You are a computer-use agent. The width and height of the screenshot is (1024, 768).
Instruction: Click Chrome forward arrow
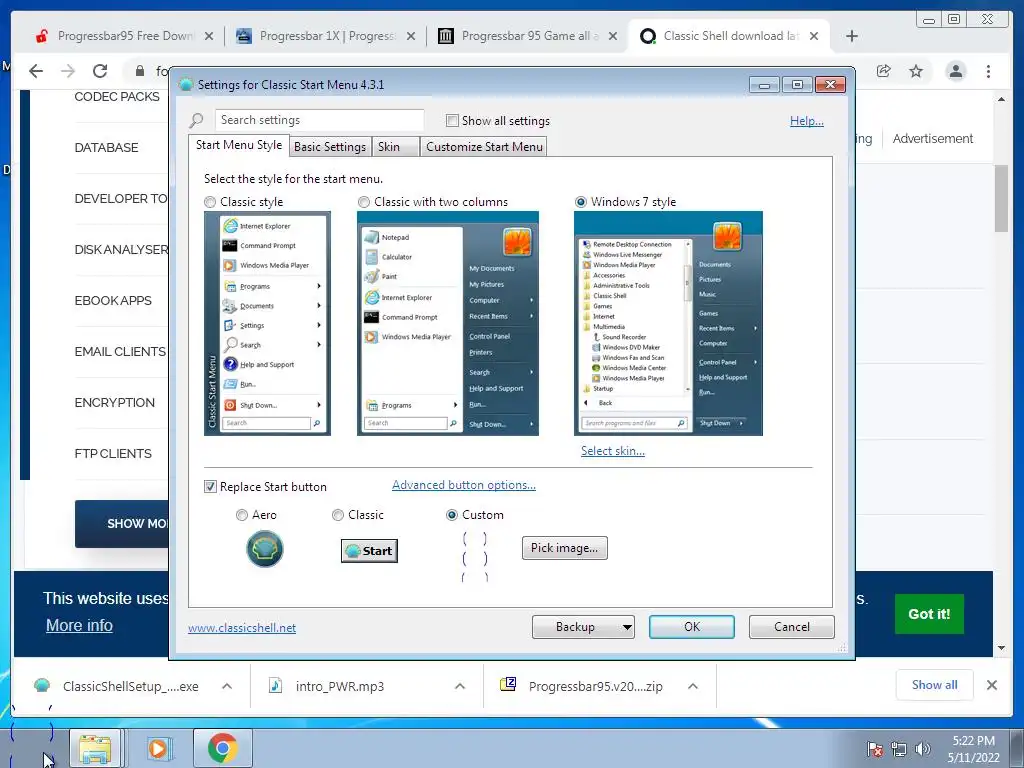click(68, 71)
